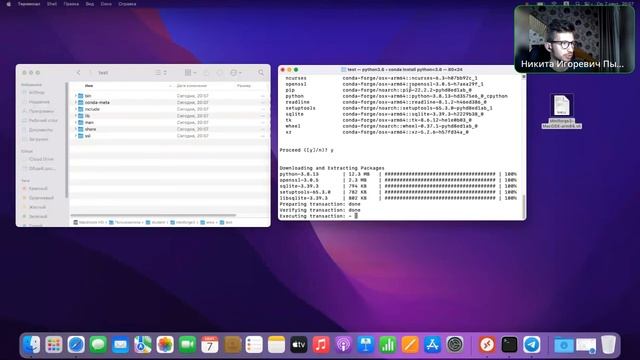Screen dimensions: 640x360
Task: Open Окно menu
Action: [x=106, y=4]
